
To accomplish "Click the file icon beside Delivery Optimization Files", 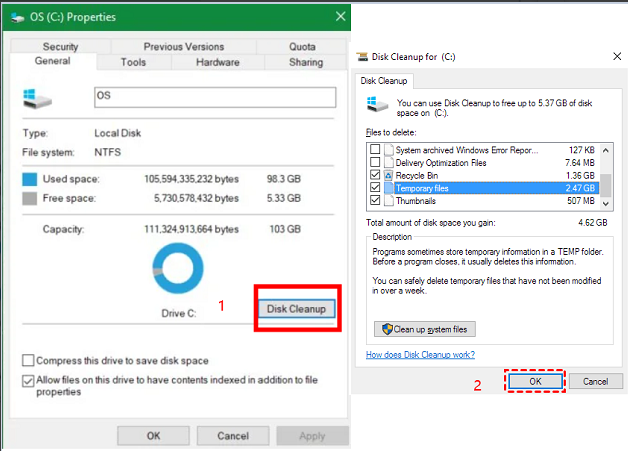I will click(x=387, y=161).
